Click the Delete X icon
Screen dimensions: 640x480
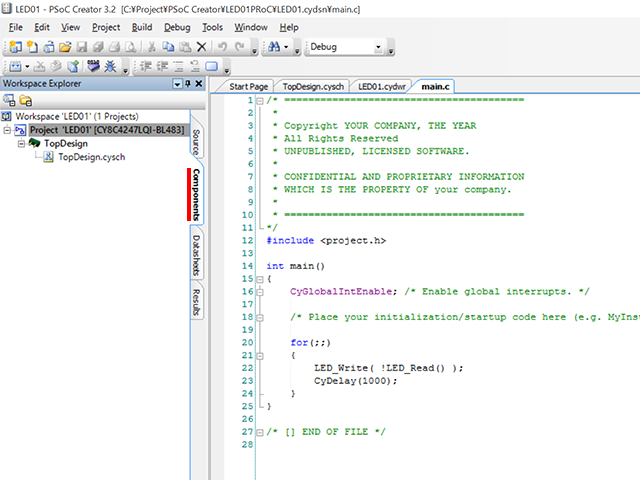coord(202,47)
